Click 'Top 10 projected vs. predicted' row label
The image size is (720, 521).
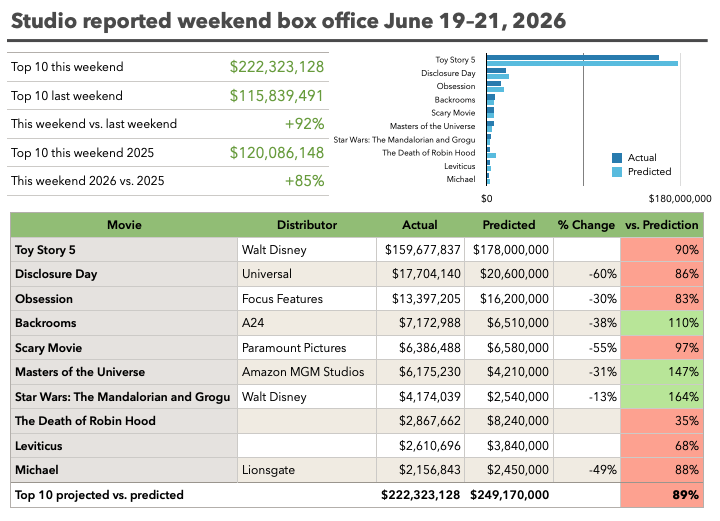pos(99,495)
